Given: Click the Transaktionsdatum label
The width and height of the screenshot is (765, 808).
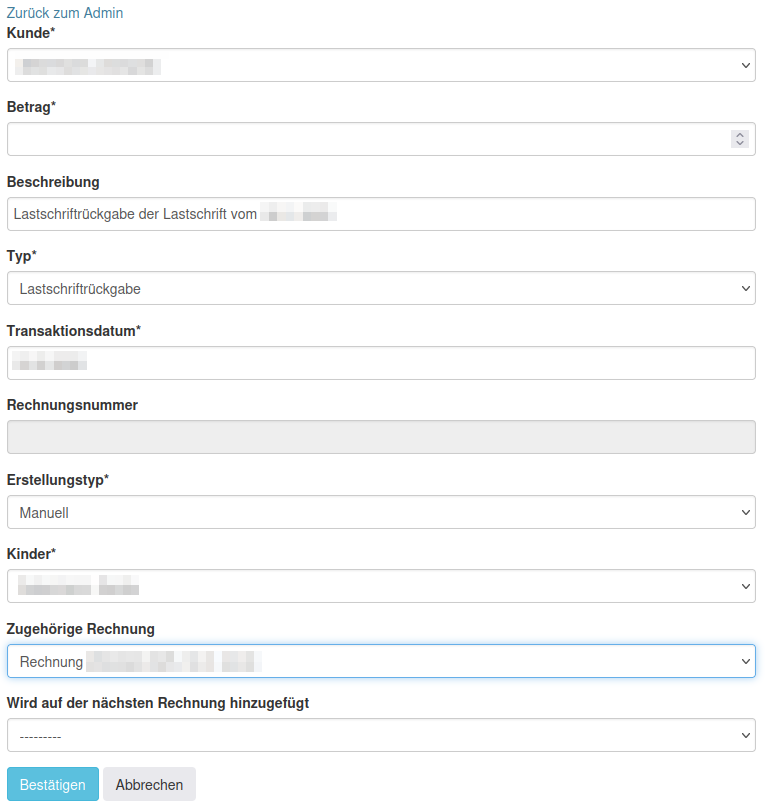Looking at the screenshot, I should point(73,331).
